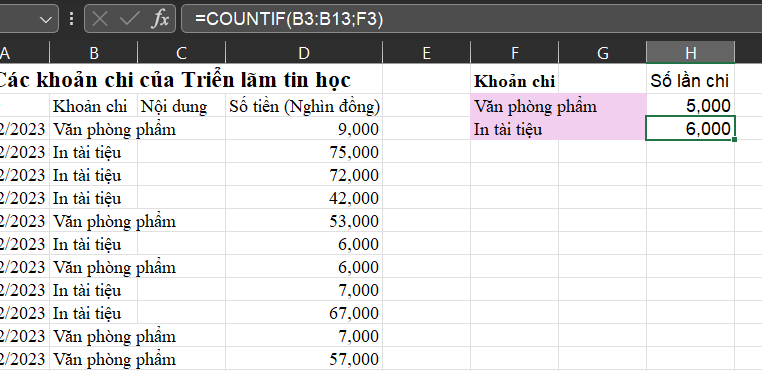Select 'In tài tiệu' in the 67,000 row
Screen dimensions: 762x371
(x=93, y=313)
